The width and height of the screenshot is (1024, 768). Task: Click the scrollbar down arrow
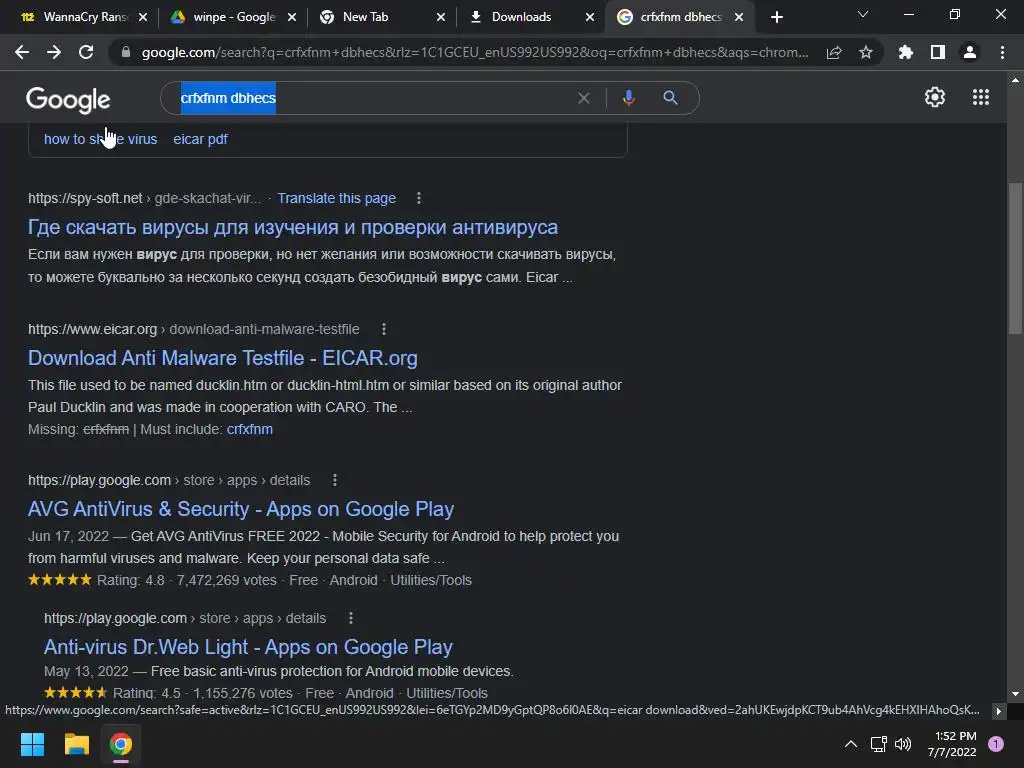1015,694
